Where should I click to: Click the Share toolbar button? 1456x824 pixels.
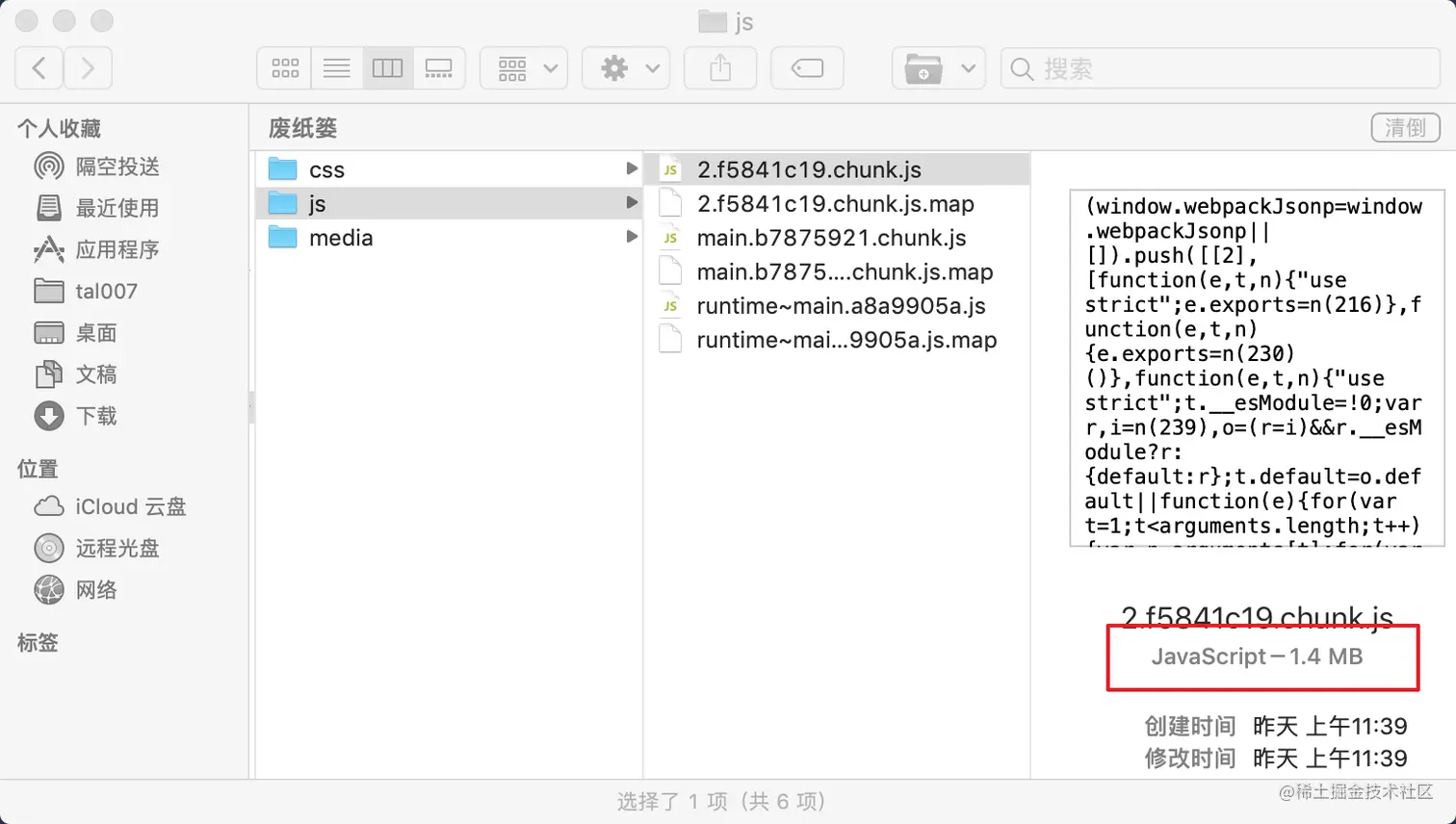tap(720, 68)
